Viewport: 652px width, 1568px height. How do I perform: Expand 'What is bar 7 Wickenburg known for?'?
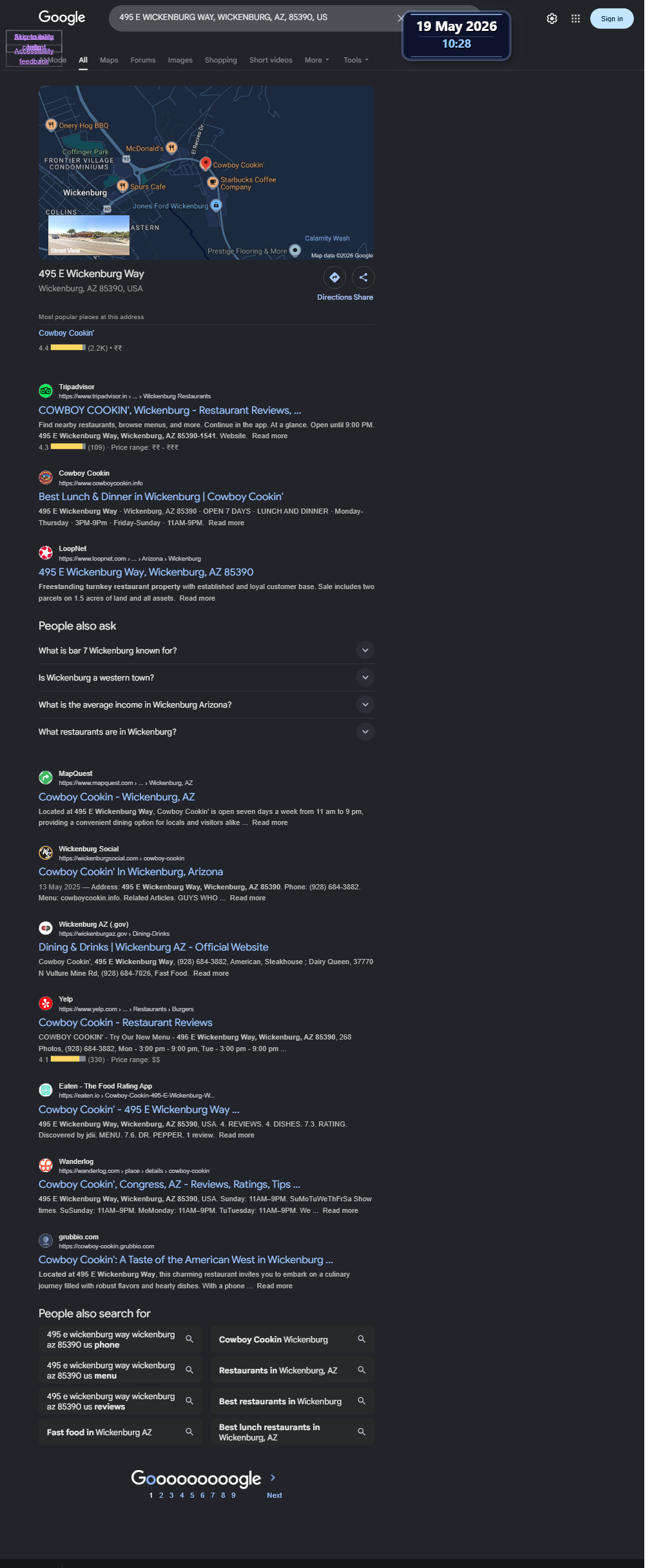point(206,650)
